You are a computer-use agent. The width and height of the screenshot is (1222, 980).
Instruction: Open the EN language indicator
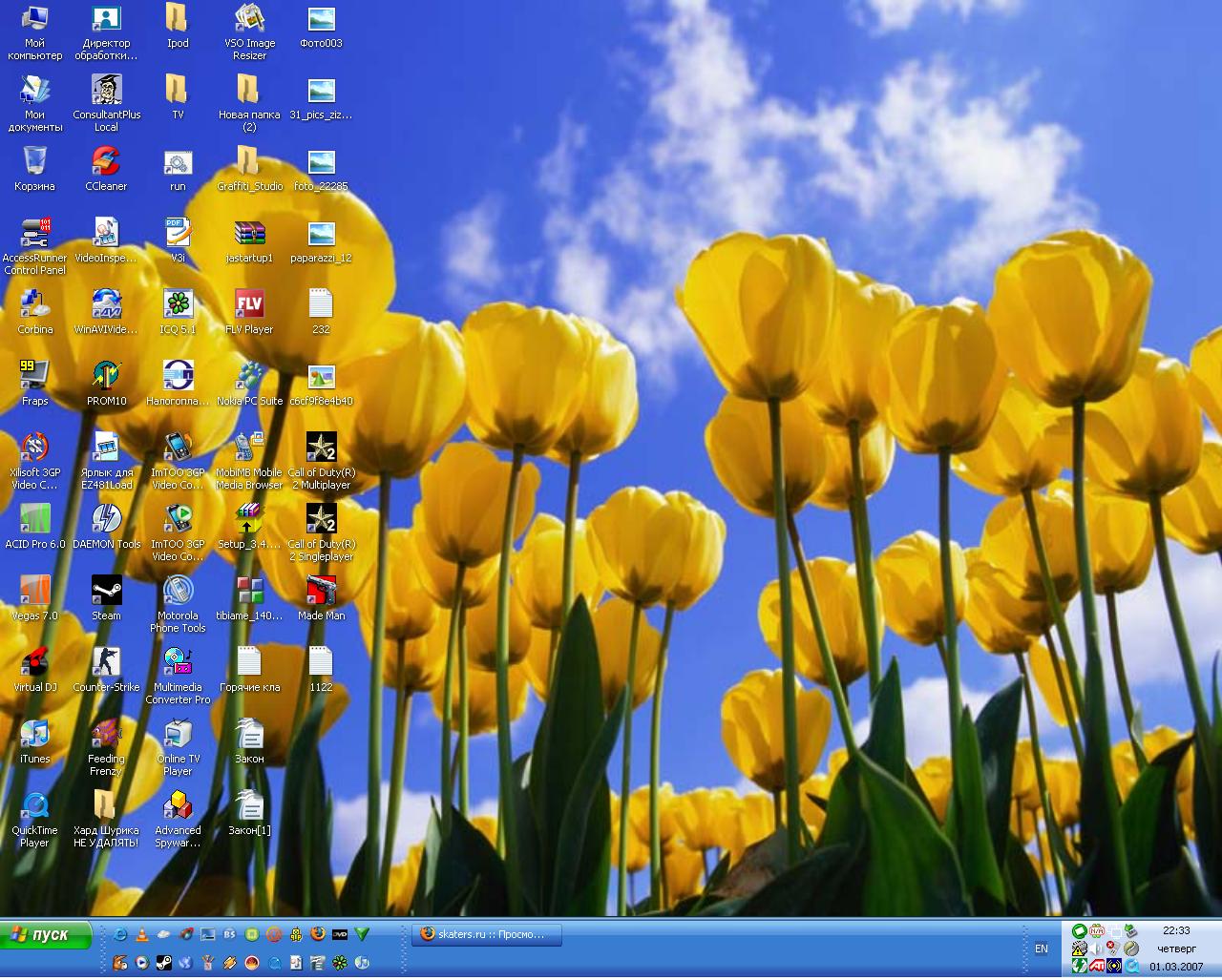pos(1042,949)
